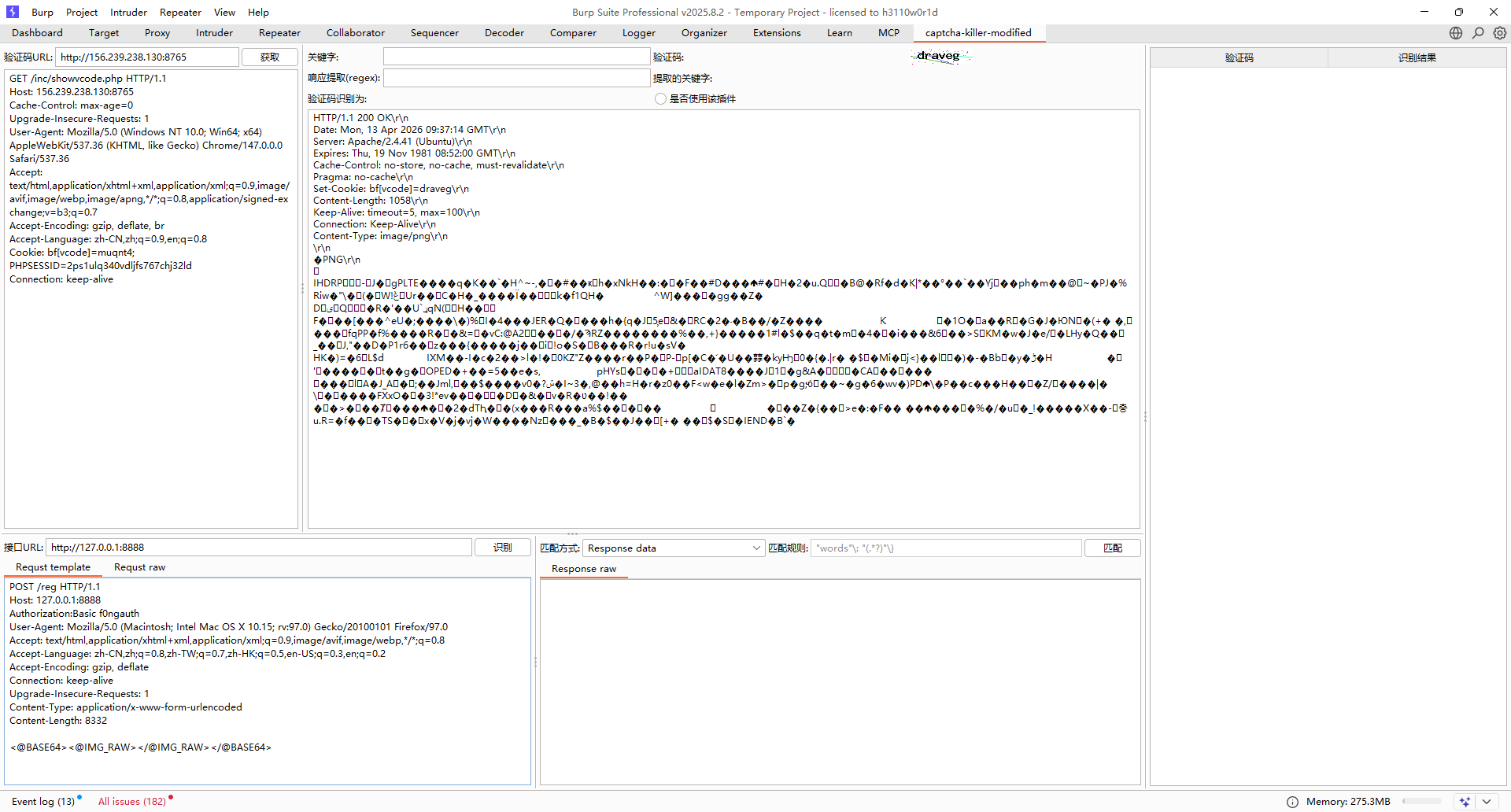The image size is (1511, 812).
Task: Click the memory info circle icon
Action: point(1292,802)
